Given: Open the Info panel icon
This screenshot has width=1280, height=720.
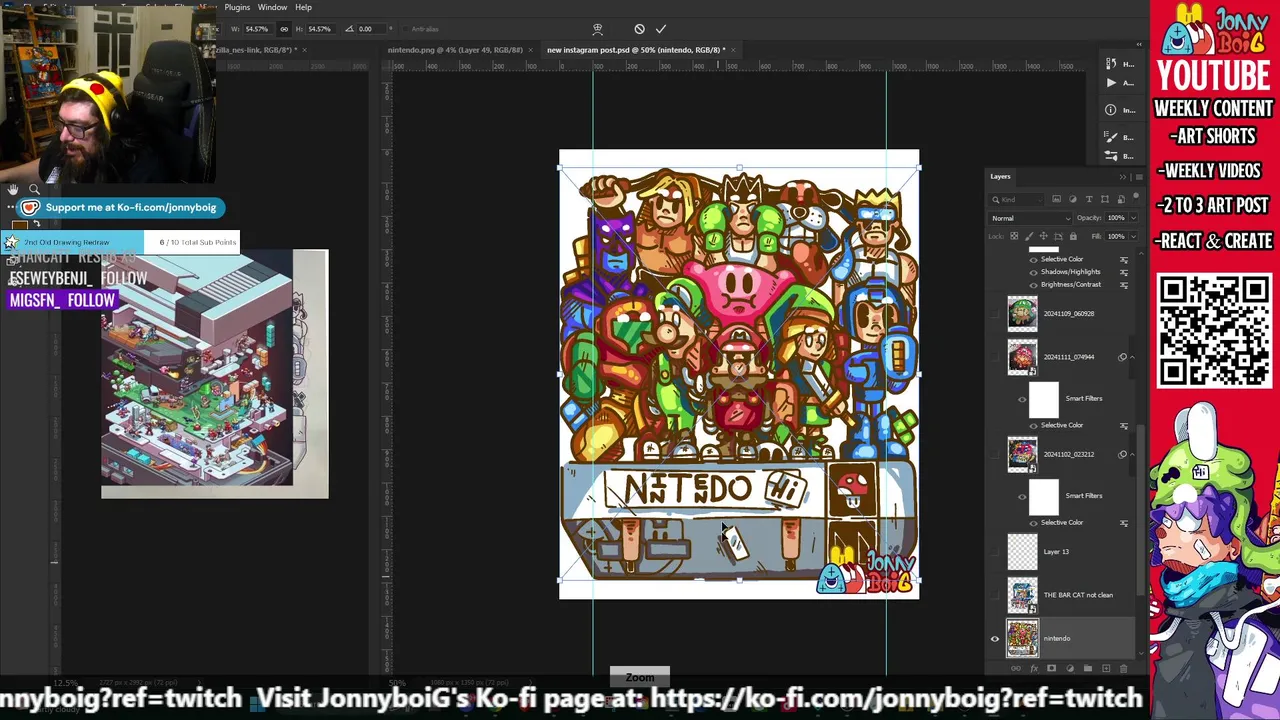Looking at the screenshot, I should point(1111,110).
